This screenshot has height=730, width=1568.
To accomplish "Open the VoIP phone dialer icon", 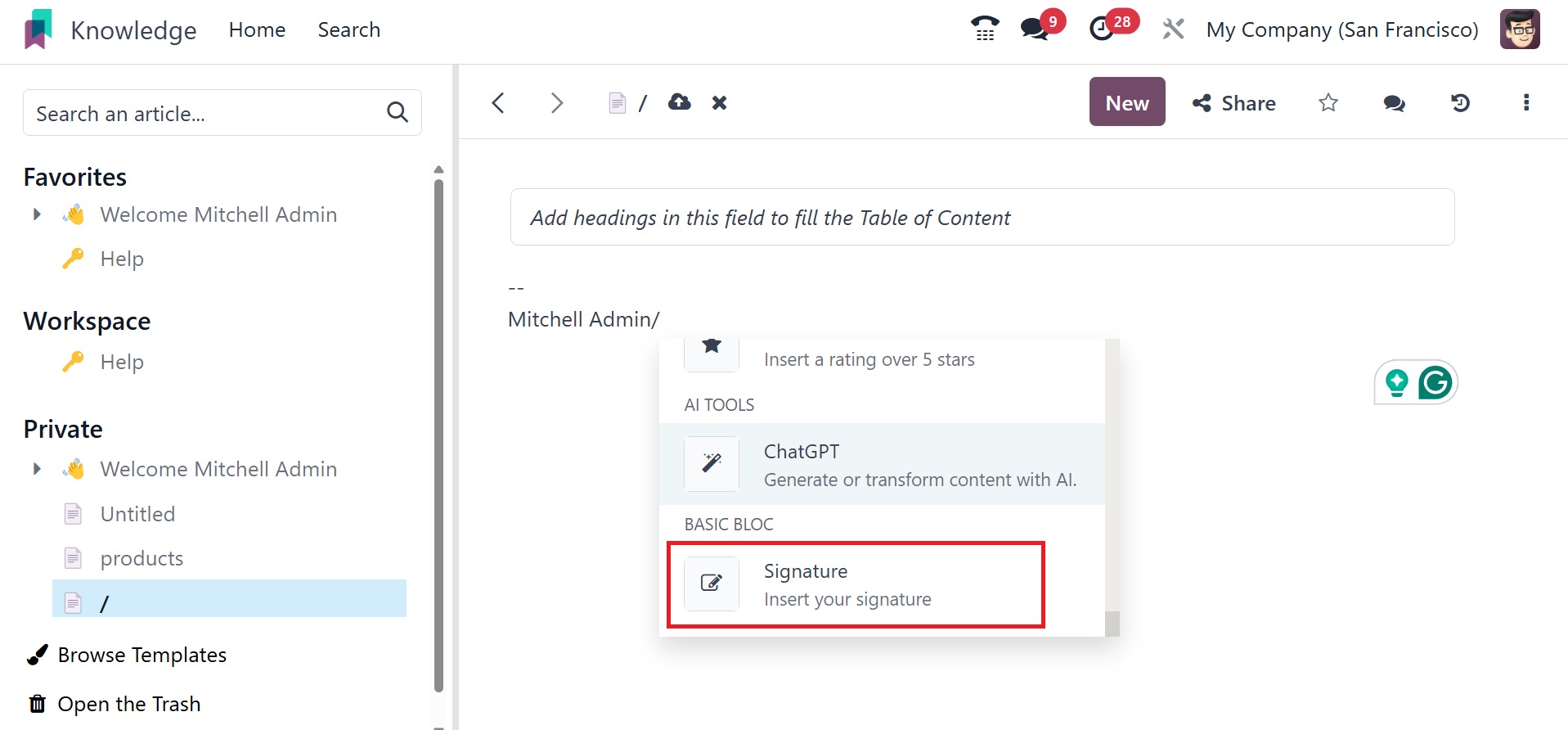I will click(985, 29).
